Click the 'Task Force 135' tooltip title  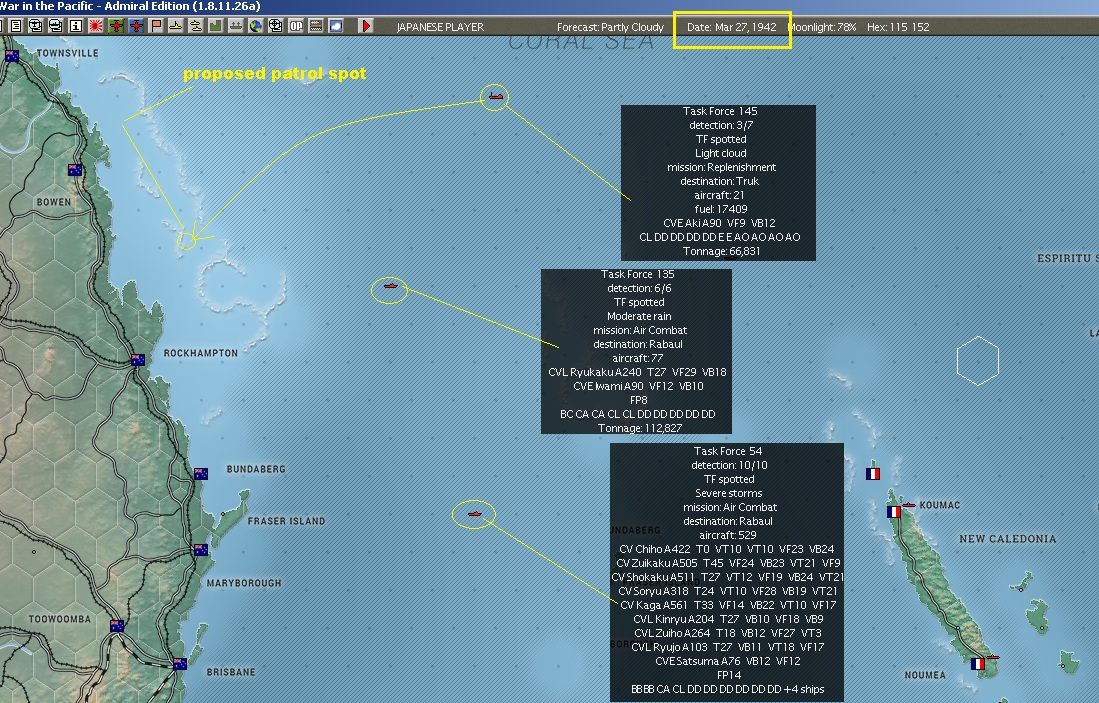(x=637, y=274)
